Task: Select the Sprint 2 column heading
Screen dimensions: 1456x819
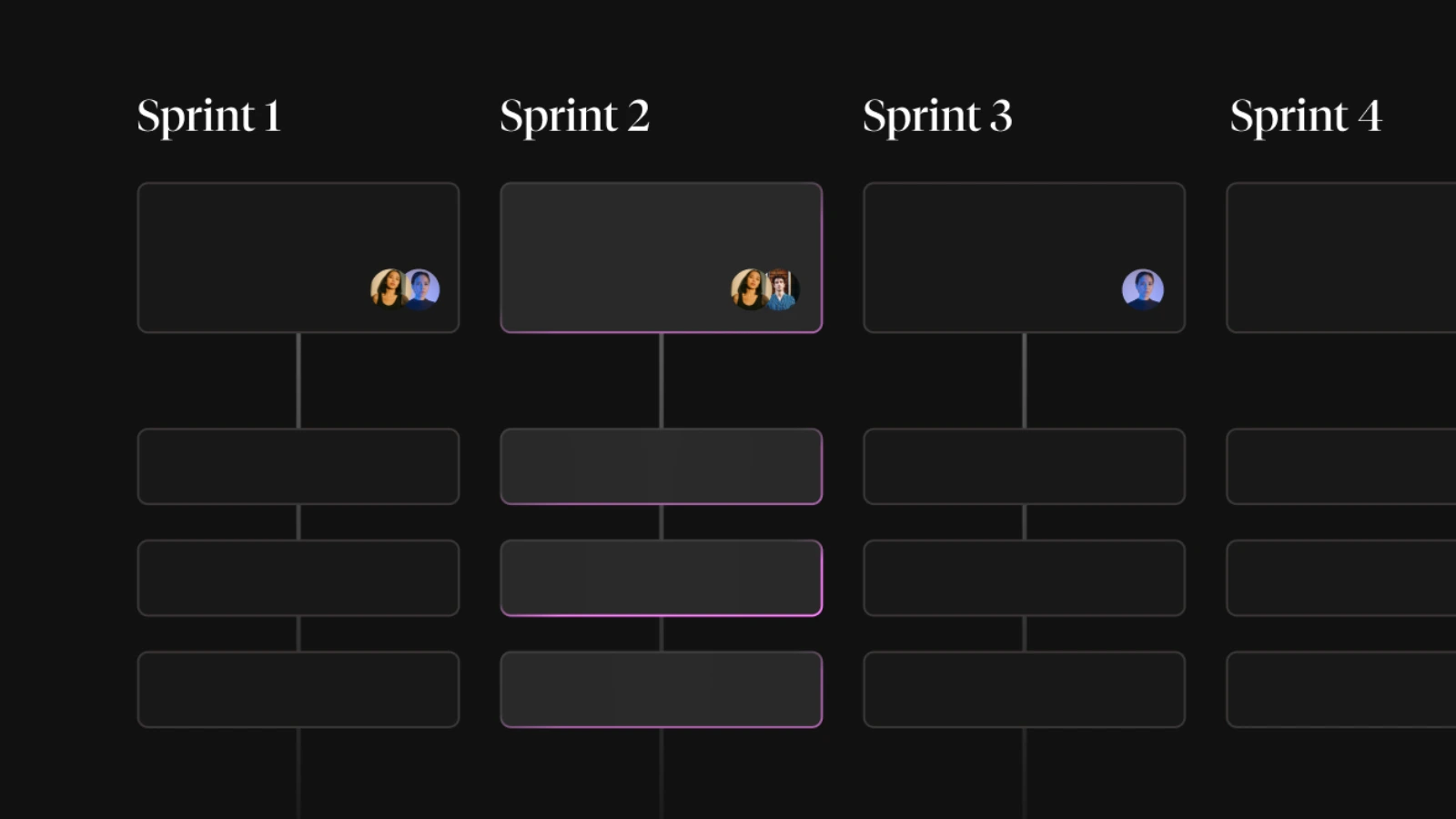Action: click(x=574, y=117)
